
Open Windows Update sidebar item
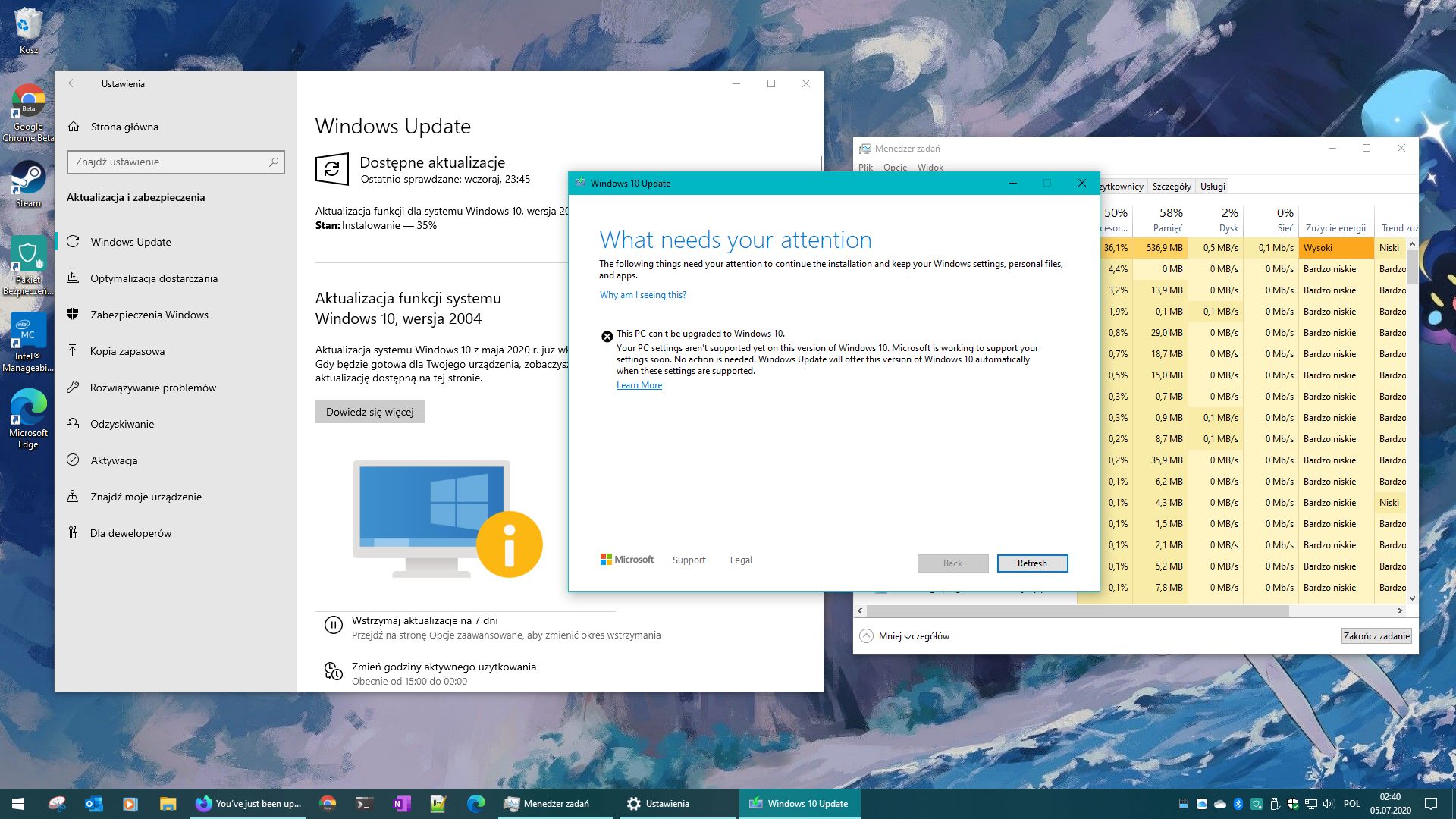(x=130, y=242)
